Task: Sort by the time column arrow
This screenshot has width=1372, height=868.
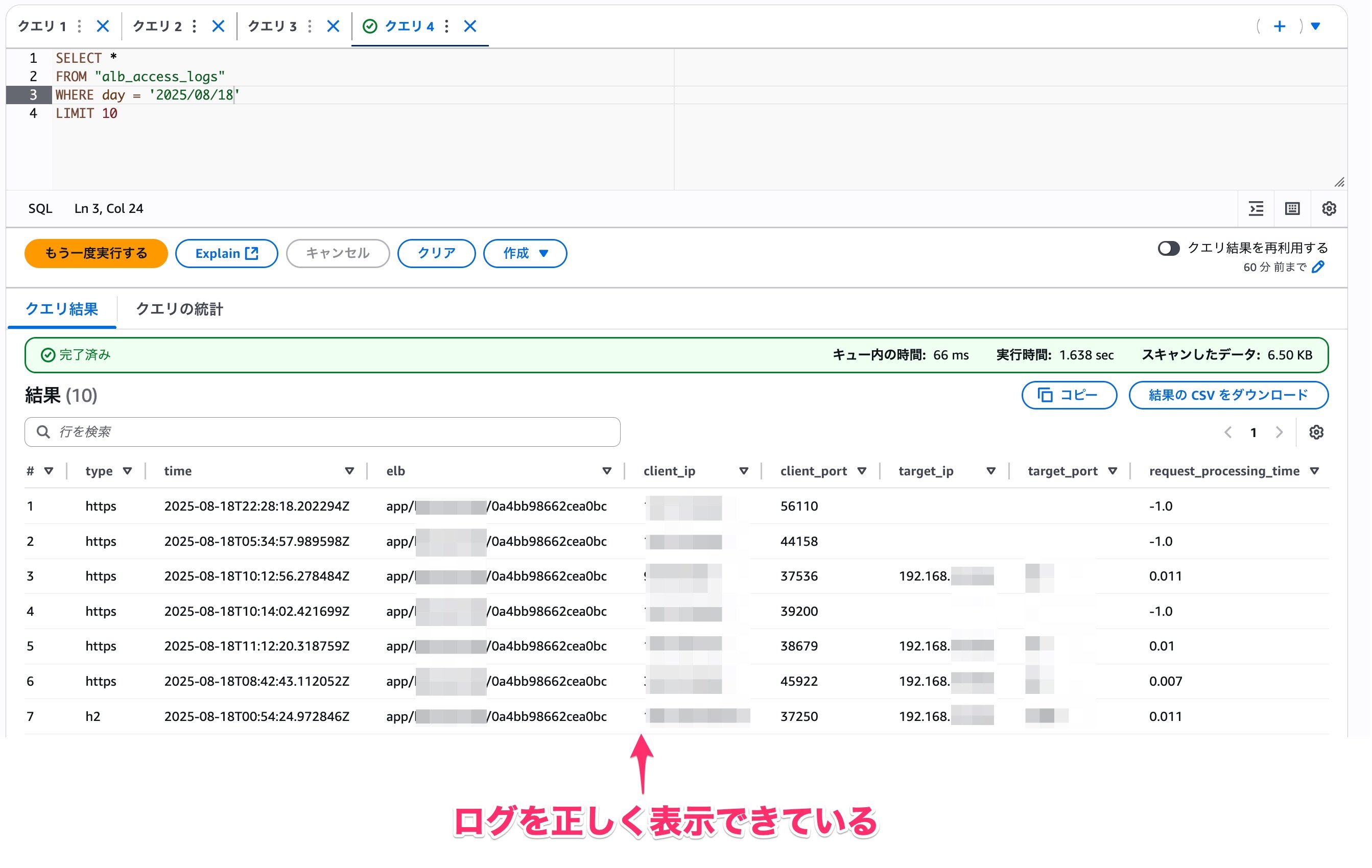Action: click(349, 471)
